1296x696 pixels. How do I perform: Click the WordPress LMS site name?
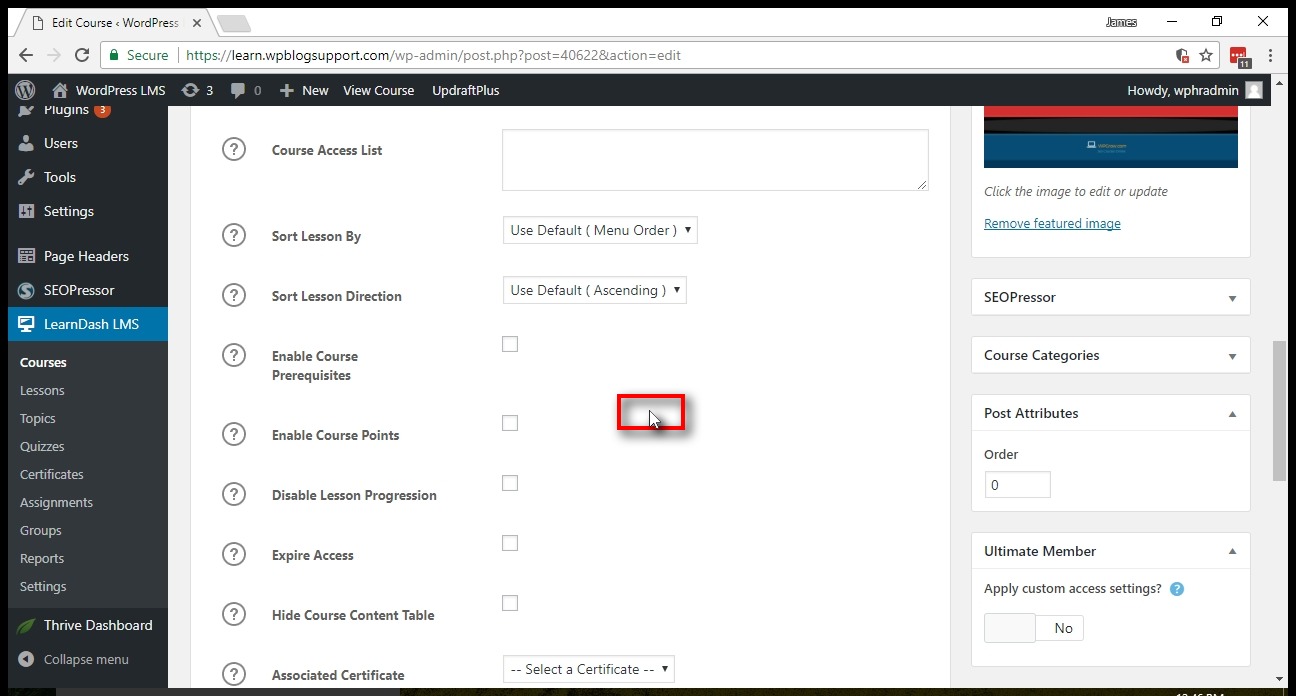tap(109, 90)
